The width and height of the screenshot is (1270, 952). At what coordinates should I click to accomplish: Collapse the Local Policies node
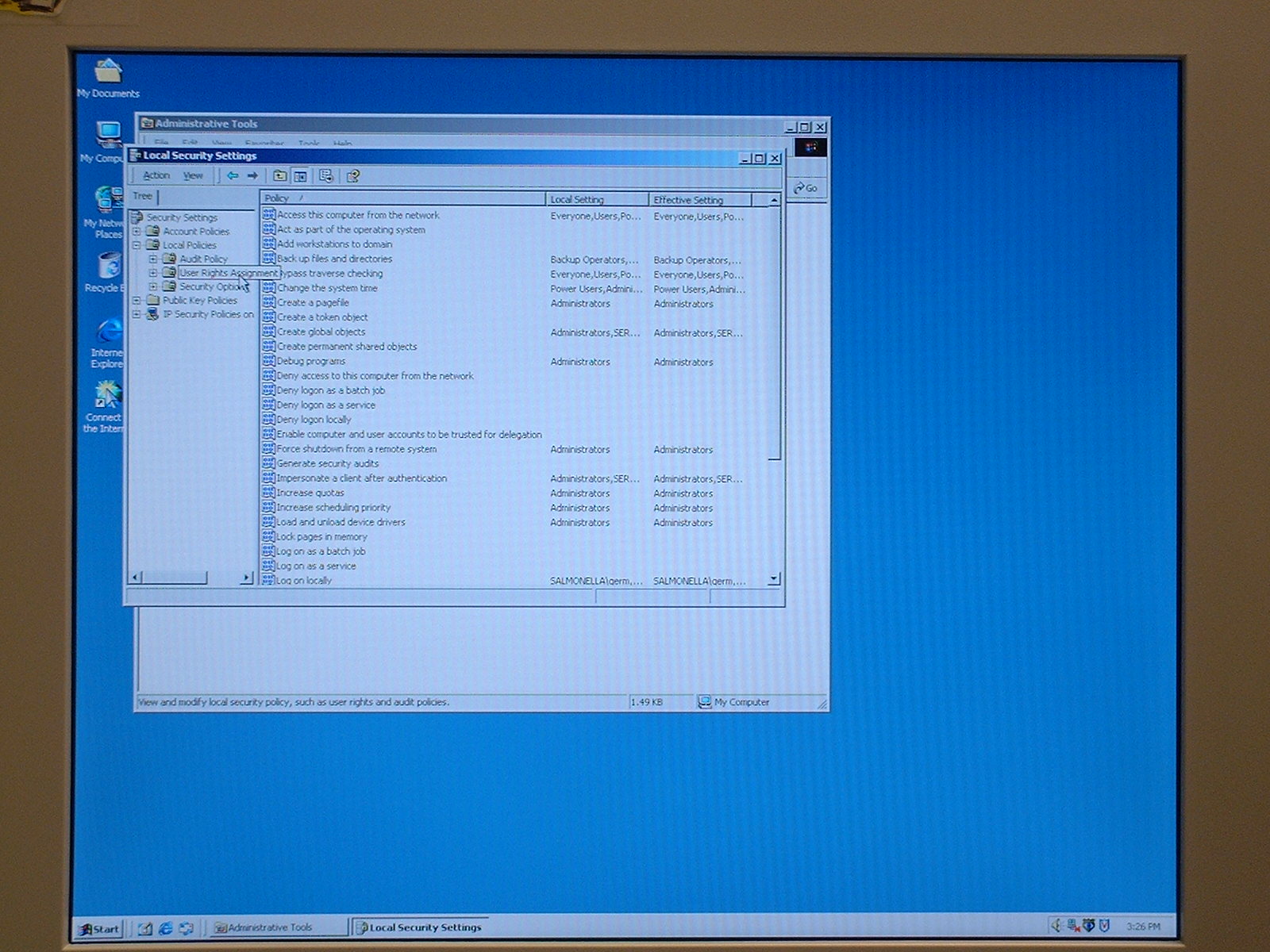[x=137, y=245]
